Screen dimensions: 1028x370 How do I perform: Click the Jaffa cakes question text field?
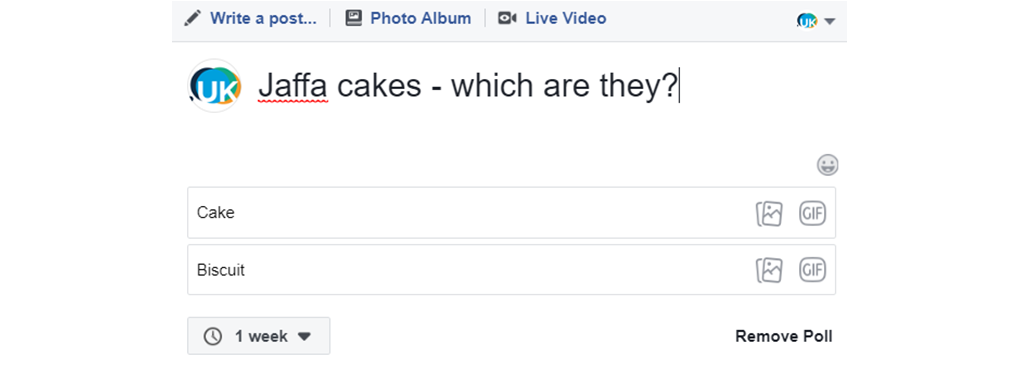469,86
